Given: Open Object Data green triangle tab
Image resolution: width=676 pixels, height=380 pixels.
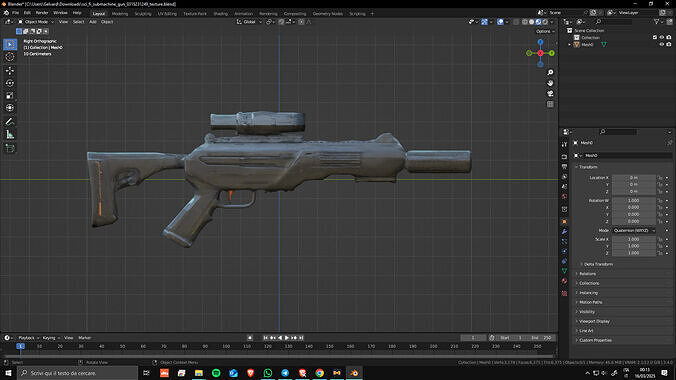Looking at the screenshot, I should click(564, 271).
